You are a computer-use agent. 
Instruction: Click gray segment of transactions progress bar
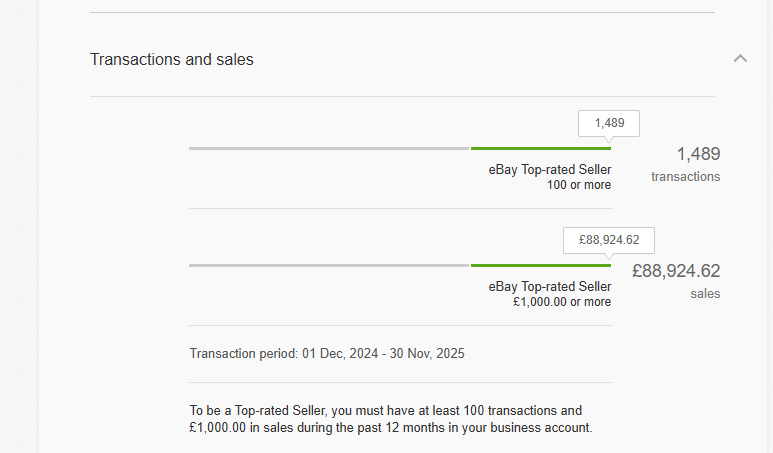(329, 148)
